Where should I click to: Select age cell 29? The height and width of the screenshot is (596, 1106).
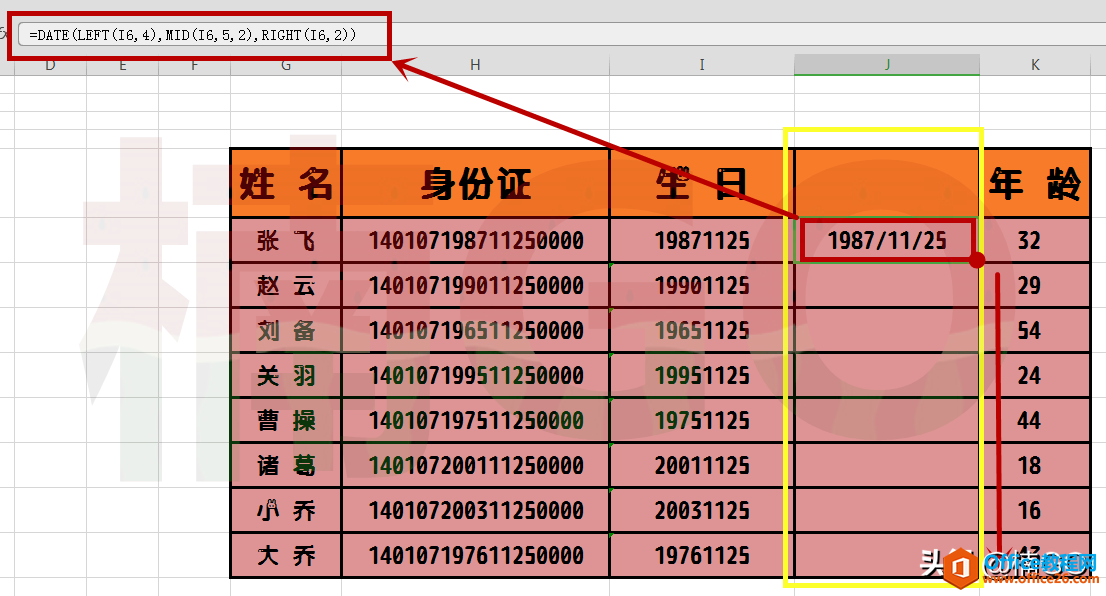click(x=1035, y=286)
